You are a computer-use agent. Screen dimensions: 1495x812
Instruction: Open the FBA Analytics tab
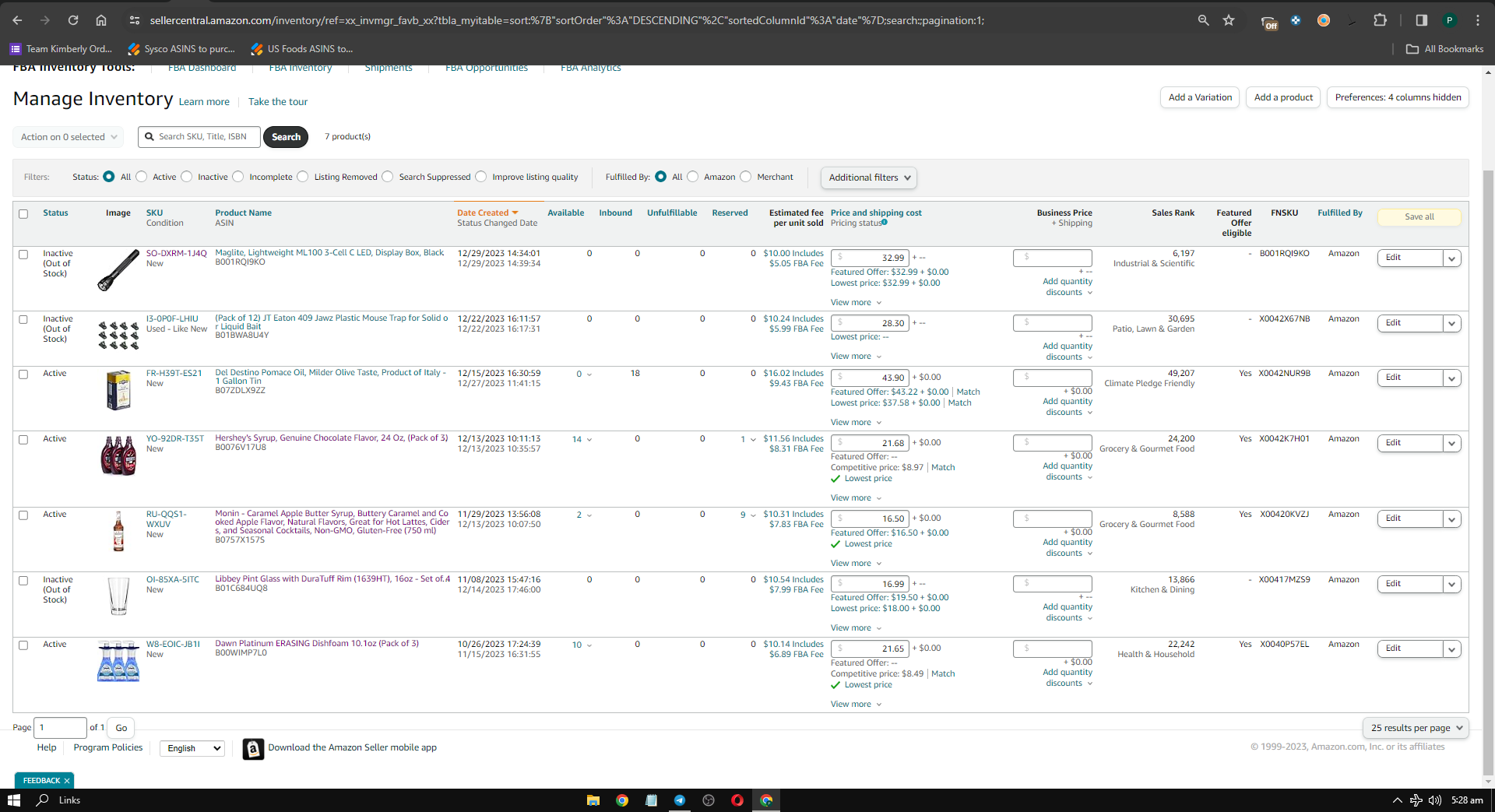[591, 68]
